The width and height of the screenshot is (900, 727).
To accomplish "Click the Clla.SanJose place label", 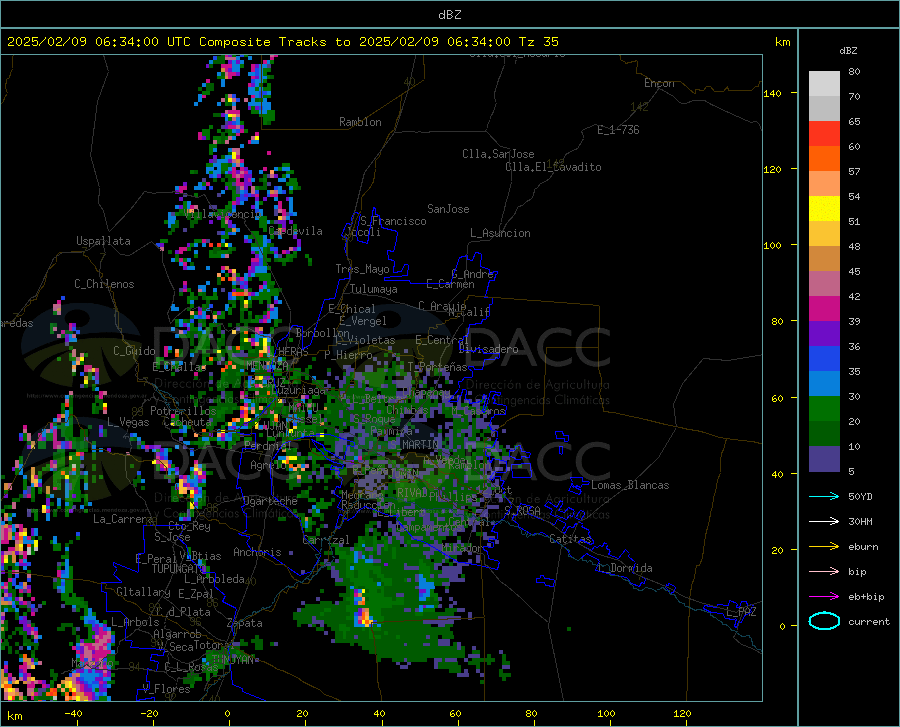I will 498,154.
